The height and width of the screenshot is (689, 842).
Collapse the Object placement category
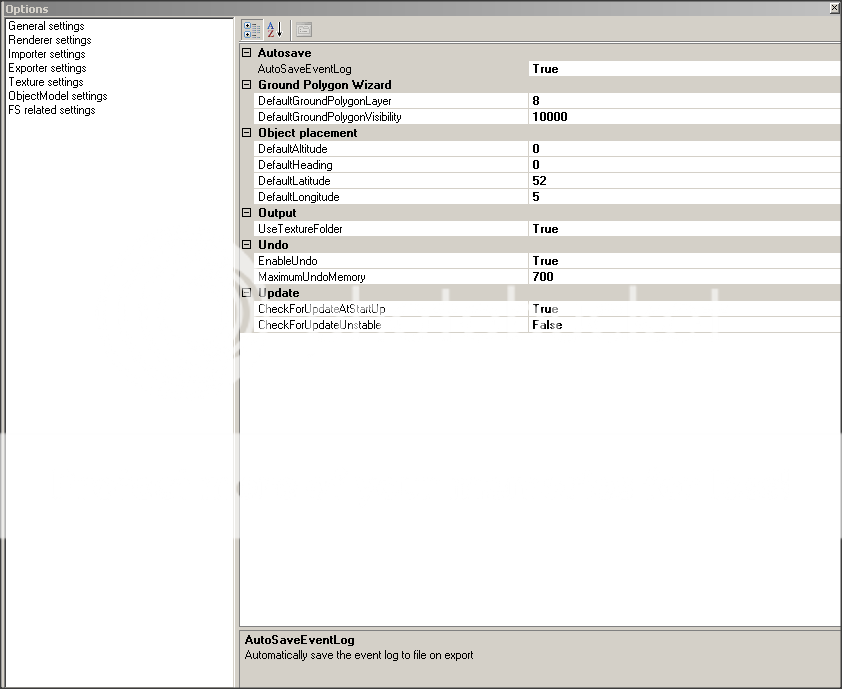(x=245, y=132)
